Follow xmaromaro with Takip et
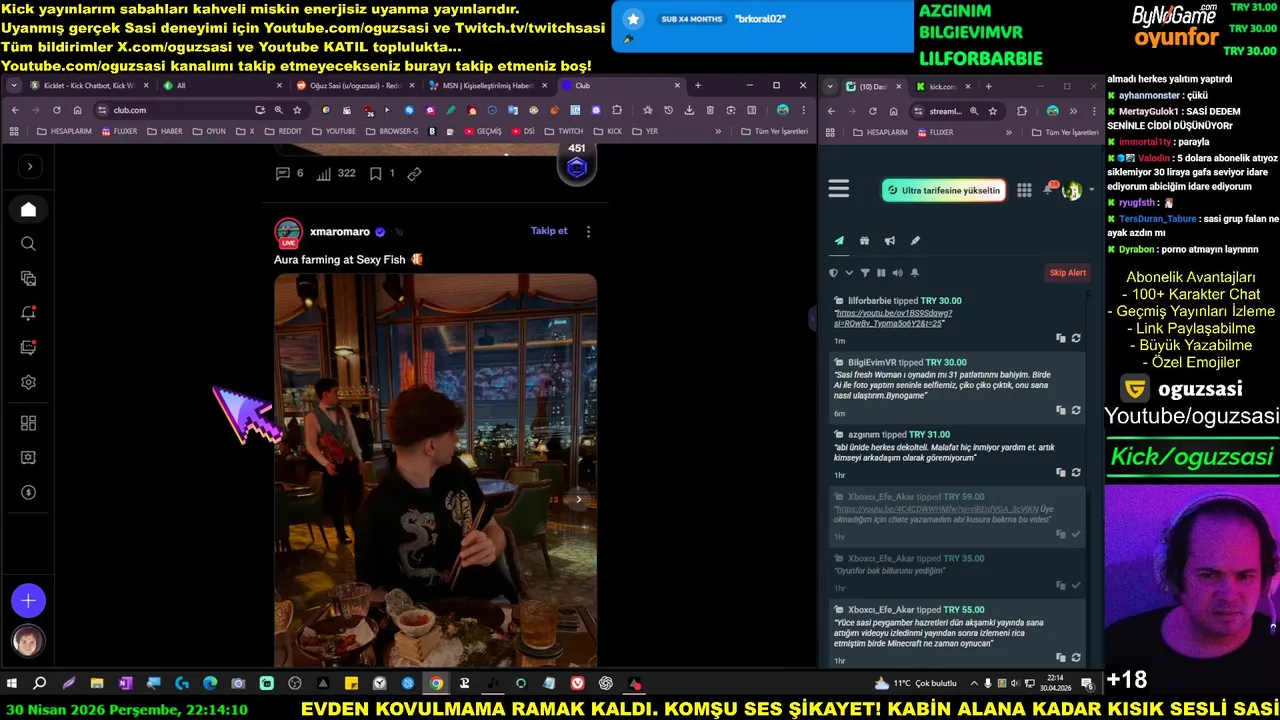1280x720 pixels. pyautogui.click(x=549, y=231)
